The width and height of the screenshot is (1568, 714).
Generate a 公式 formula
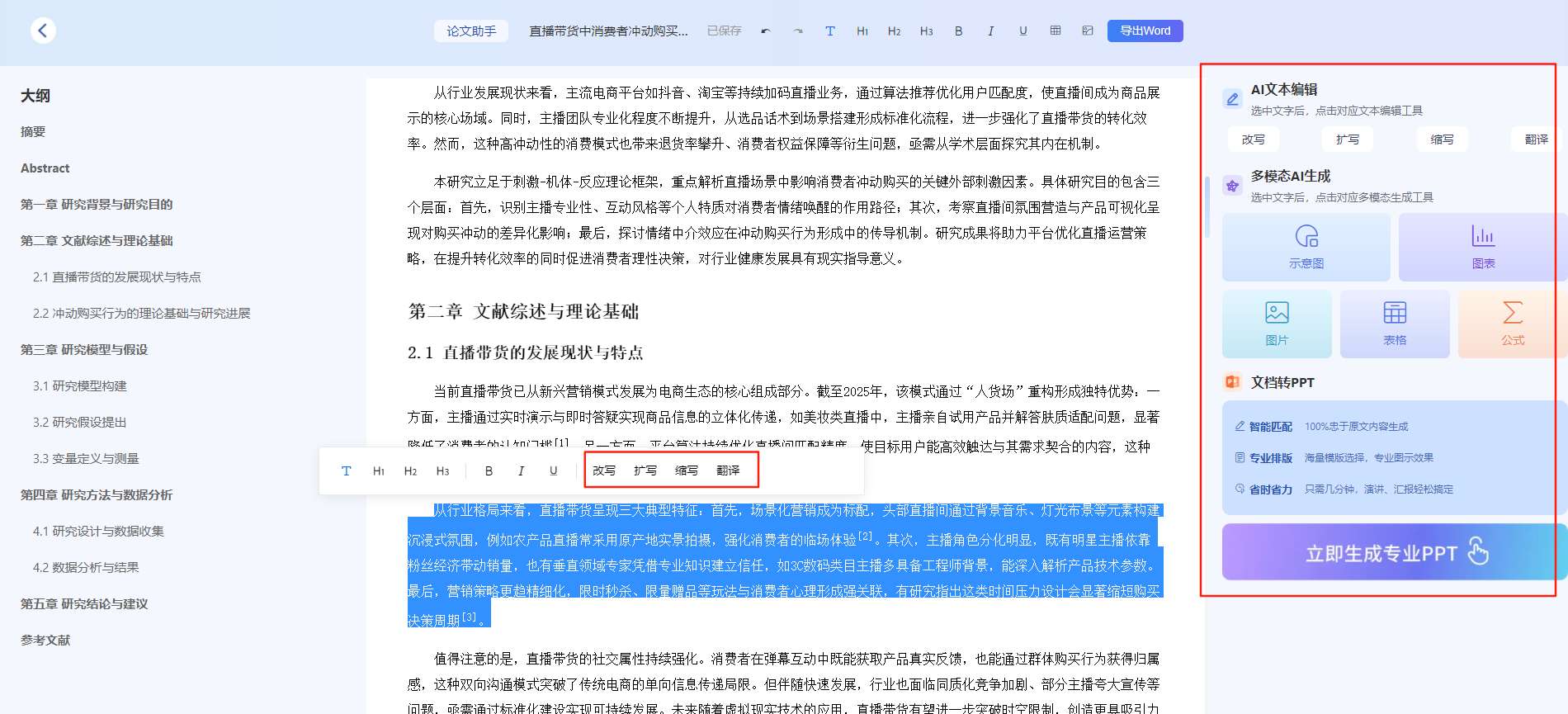[x=1513, y=324]
